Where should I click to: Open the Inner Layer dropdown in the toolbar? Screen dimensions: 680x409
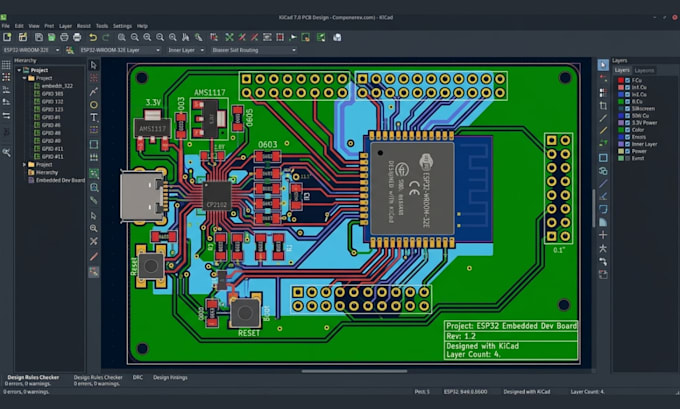pos(186,50)
